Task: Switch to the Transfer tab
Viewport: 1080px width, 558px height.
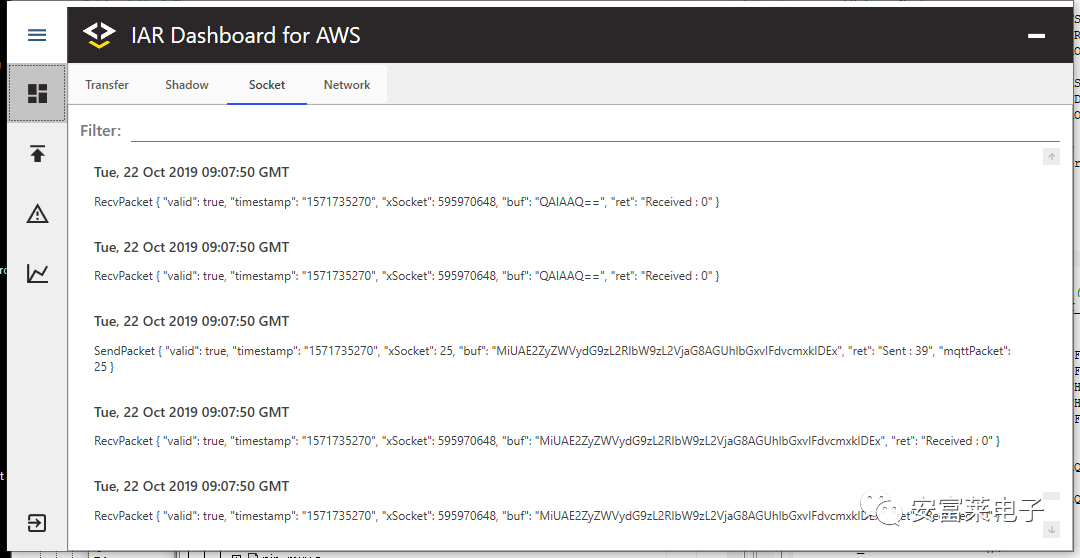Action: point(107,85)
